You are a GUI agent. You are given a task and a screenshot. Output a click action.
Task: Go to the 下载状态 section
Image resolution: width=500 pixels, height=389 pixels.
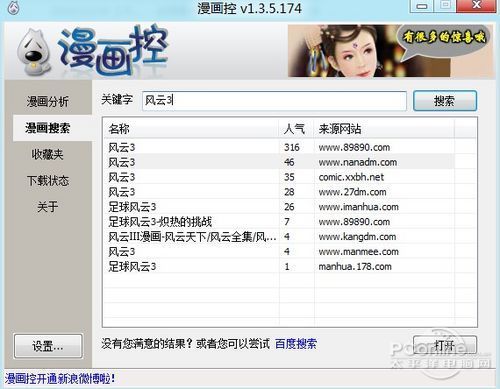point(48,181)
